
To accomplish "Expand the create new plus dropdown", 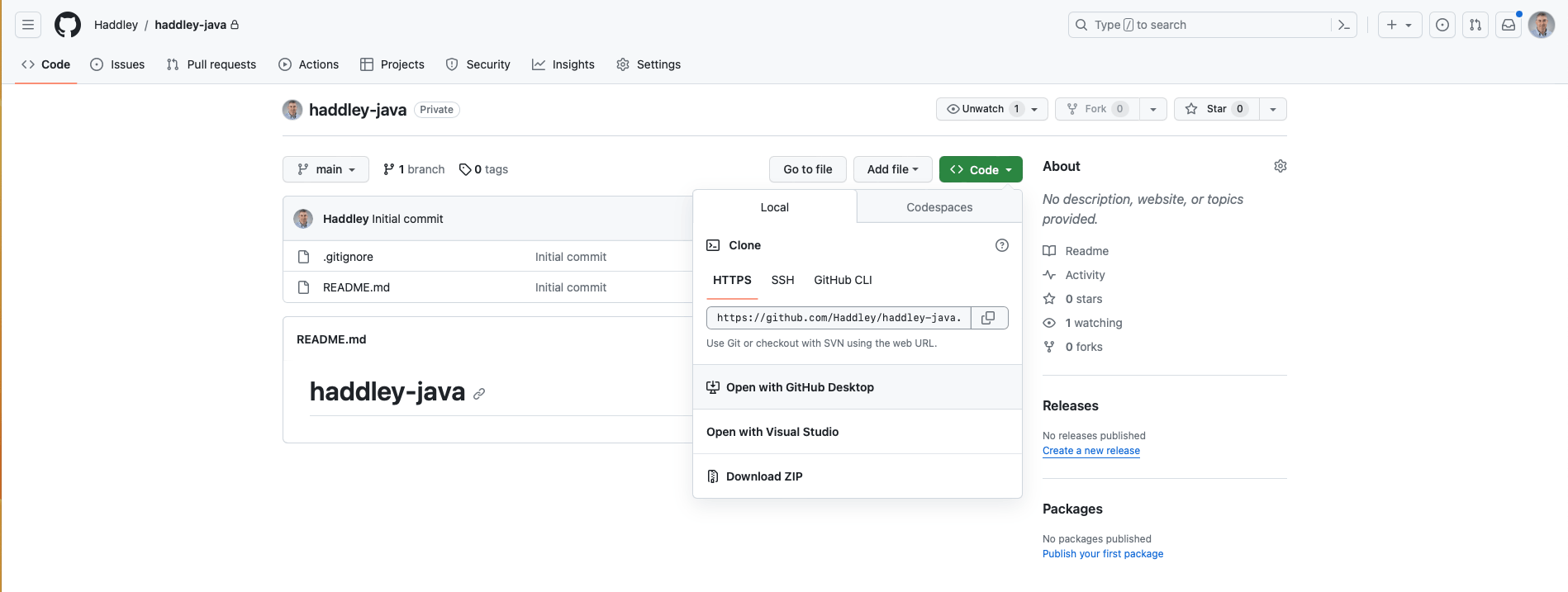I will [1399, 25].
